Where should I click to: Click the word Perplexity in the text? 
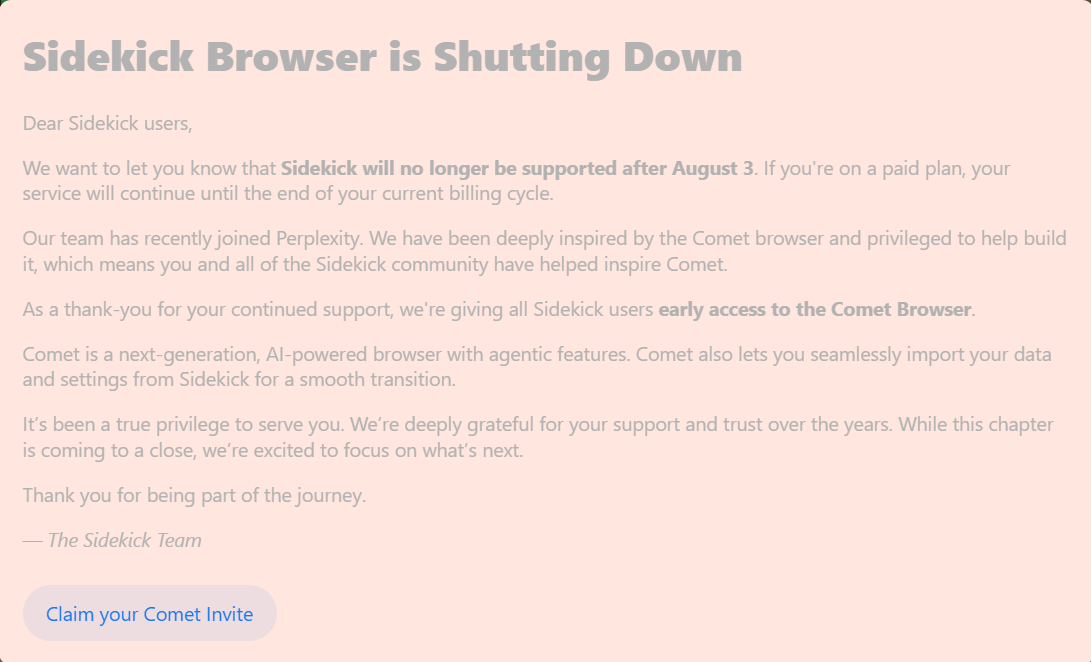(x=319, y=239)
